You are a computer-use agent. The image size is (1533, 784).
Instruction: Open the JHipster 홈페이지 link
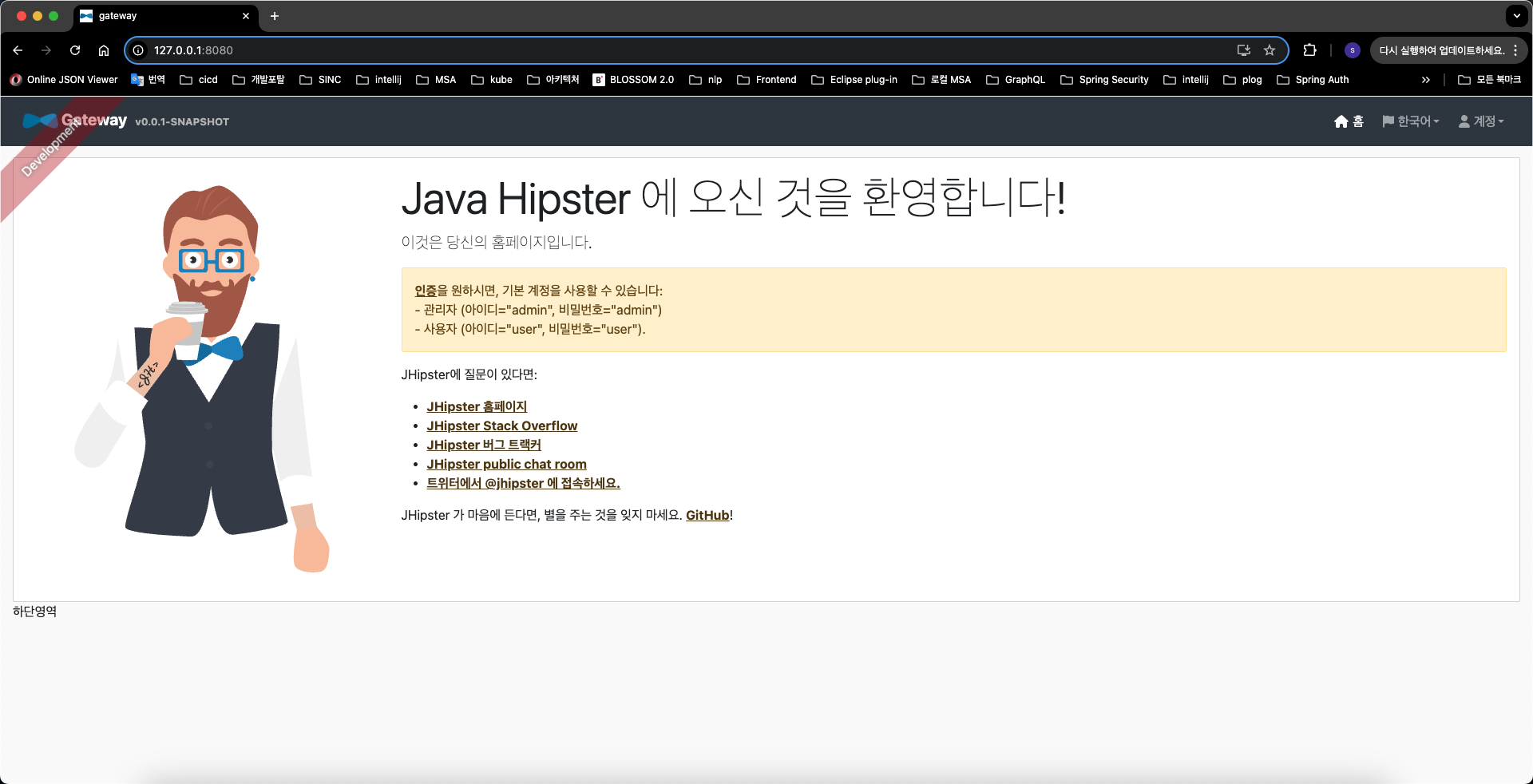[x=477, y=406]
